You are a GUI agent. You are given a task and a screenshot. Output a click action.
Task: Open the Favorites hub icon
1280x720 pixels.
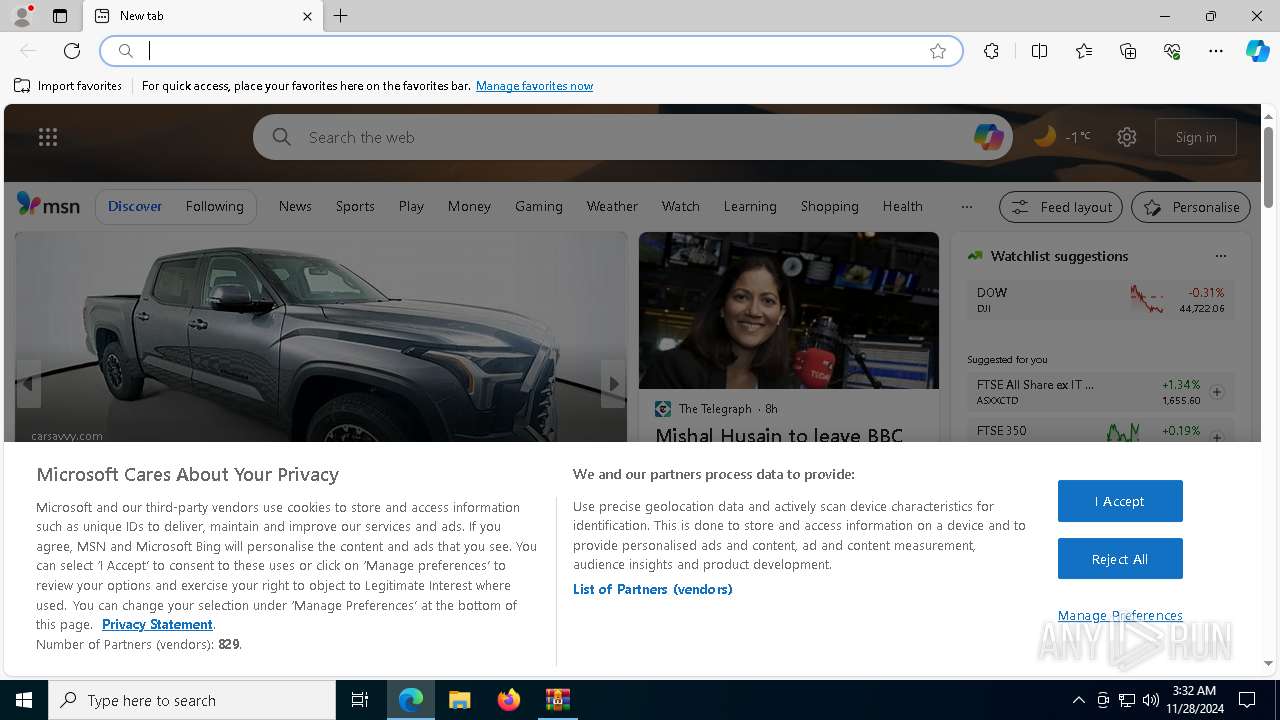coord(1084,51)
